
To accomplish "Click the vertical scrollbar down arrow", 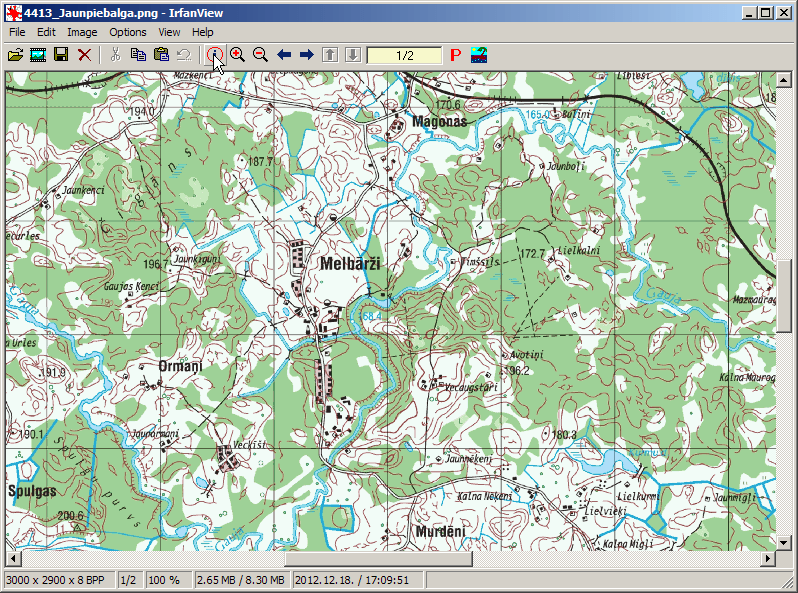I will click(x=783, y=543).
